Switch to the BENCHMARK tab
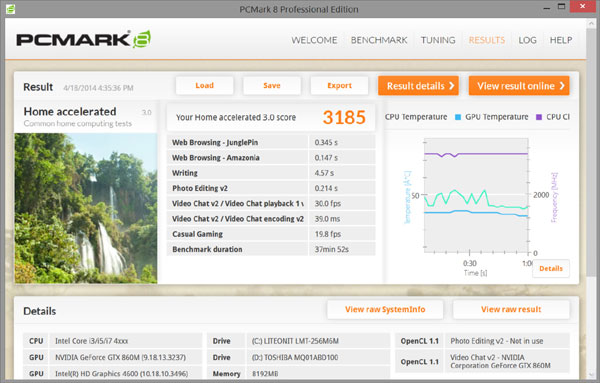Viewport: 600px width, 383px height. point(379,40)
